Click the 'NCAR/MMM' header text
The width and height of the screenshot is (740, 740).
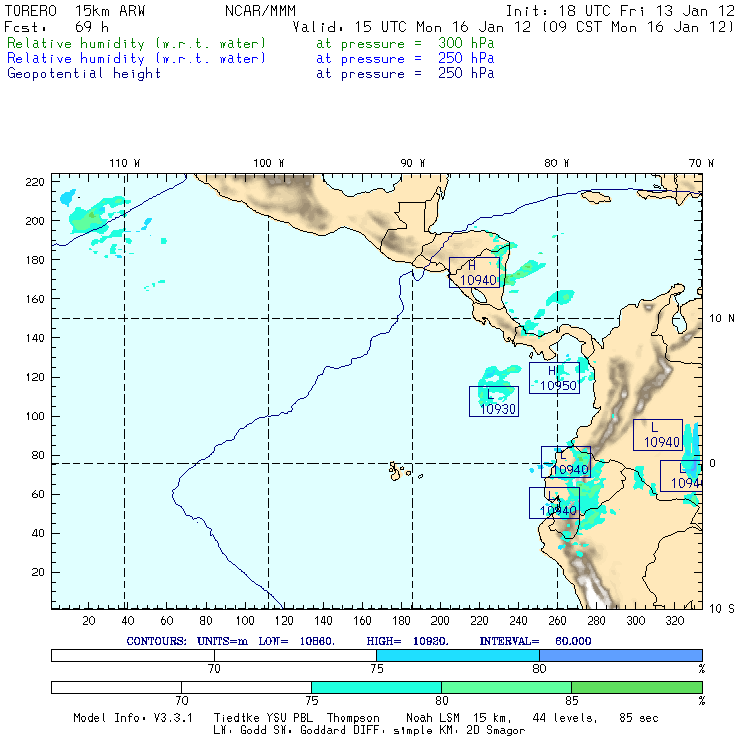[x=260, y=11]
